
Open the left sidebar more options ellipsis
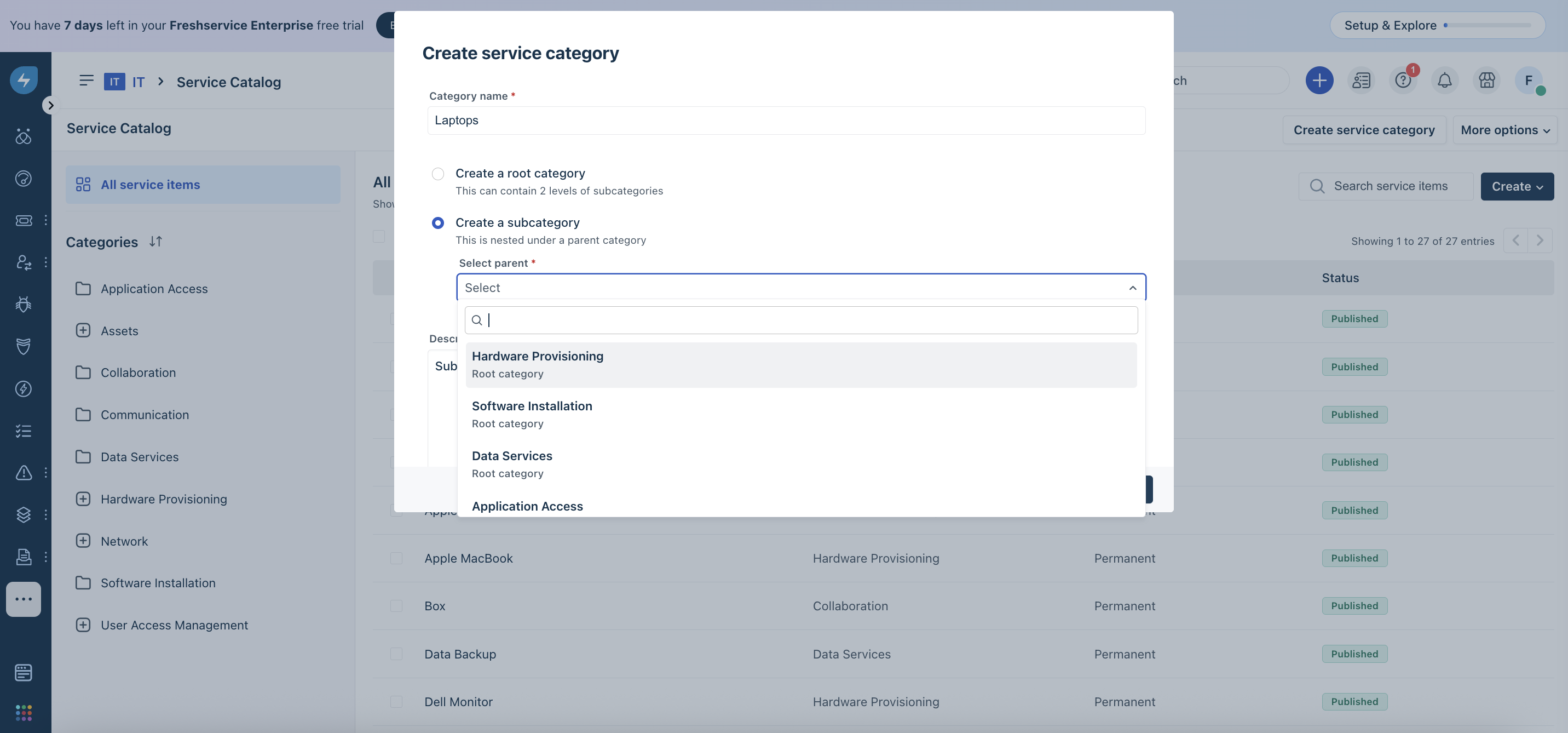24,599
